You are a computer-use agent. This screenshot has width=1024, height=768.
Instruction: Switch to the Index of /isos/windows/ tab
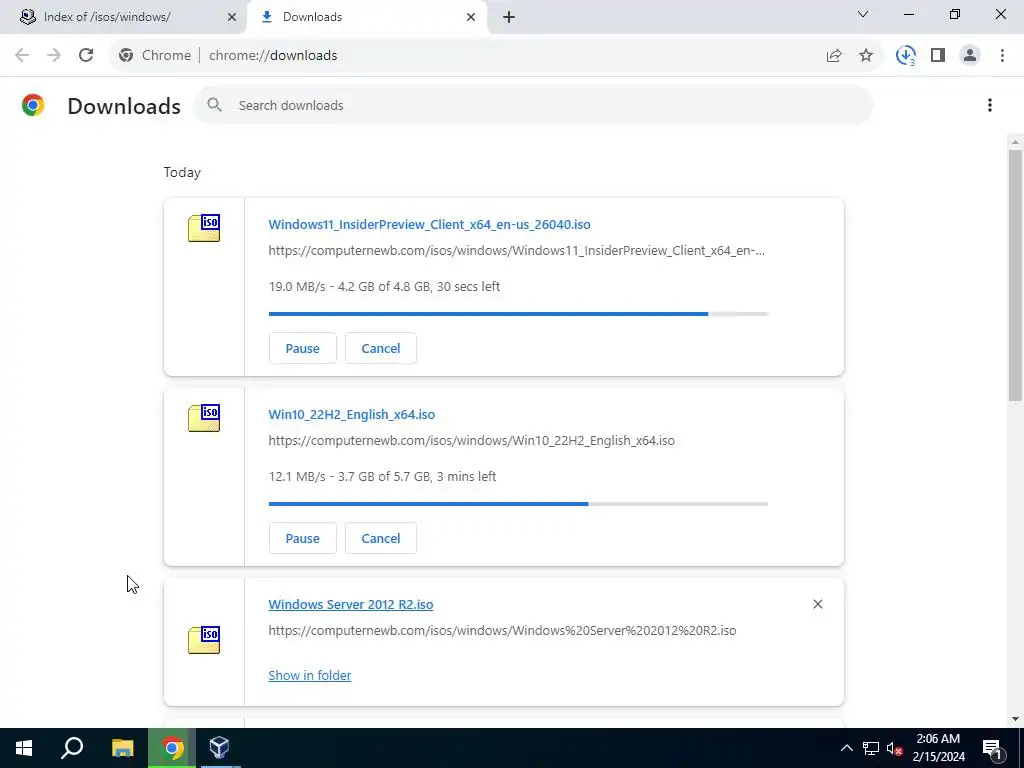click(123, 17)
